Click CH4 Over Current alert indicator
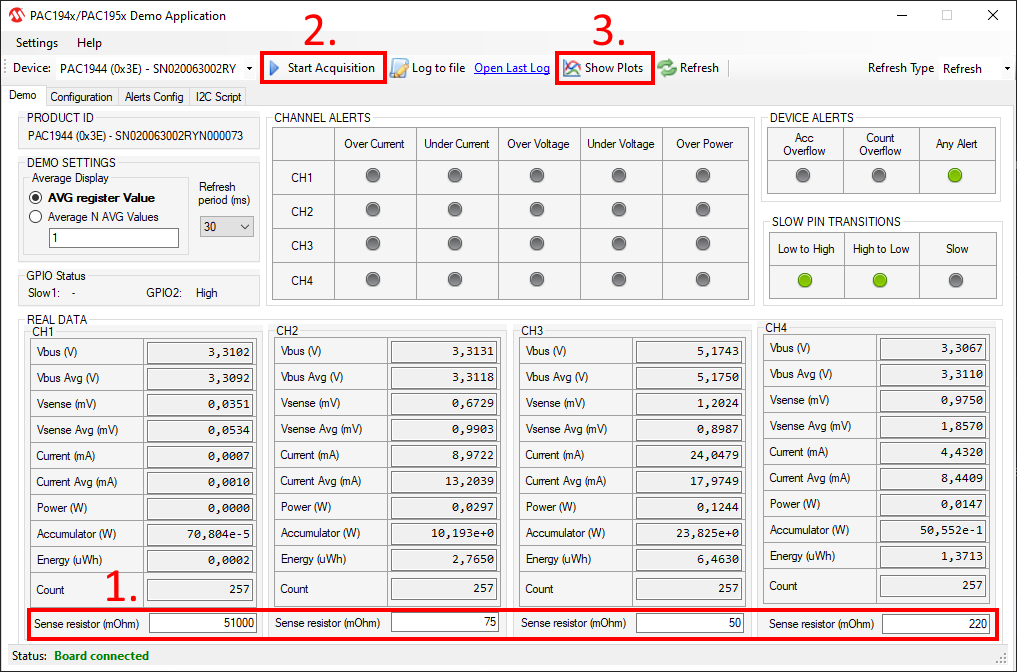Viewport: 1017px width, 672px height. (373, 279)
